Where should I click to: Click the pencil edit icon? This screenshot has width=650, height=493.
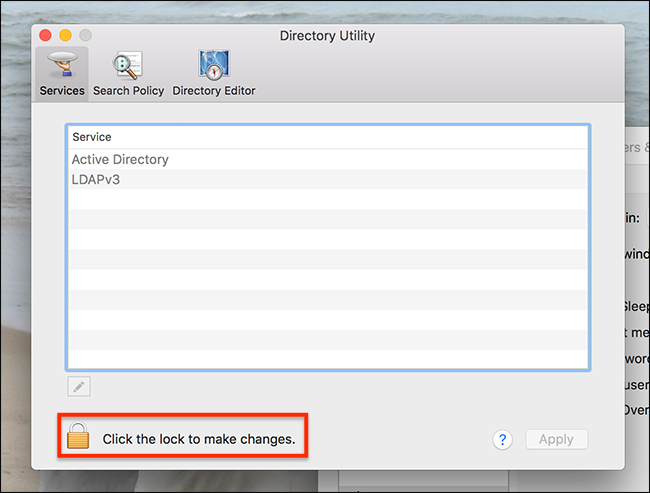click(x=79, y=386)
